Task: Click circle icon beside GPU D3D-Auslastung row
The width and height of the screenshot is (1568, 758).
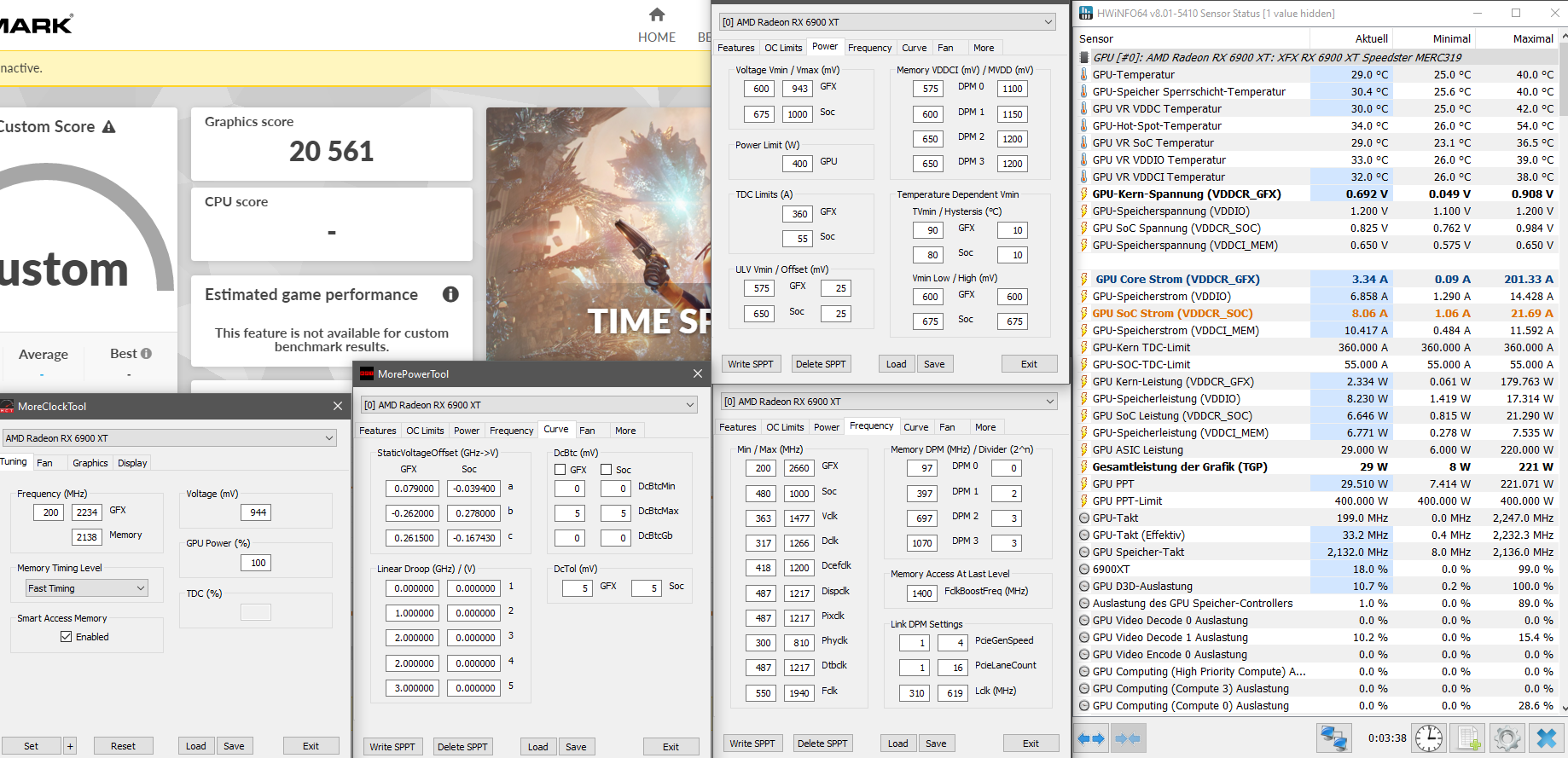Action: [x=1084, y=586]
